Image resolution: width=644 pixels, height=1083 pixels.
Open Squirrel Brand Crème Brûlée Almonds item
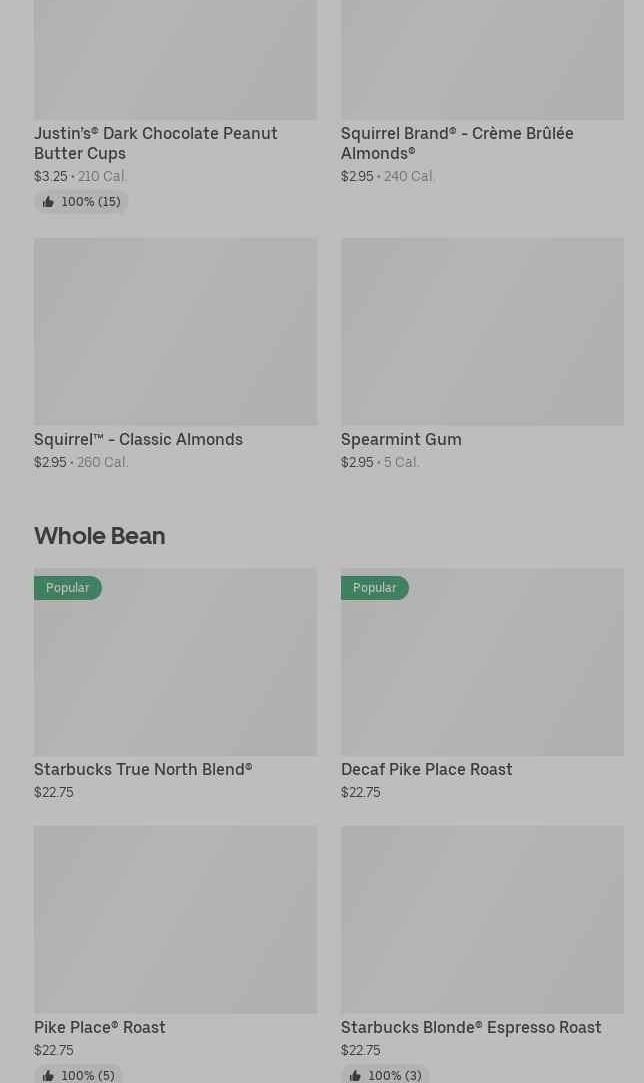(x=457, y=143)
